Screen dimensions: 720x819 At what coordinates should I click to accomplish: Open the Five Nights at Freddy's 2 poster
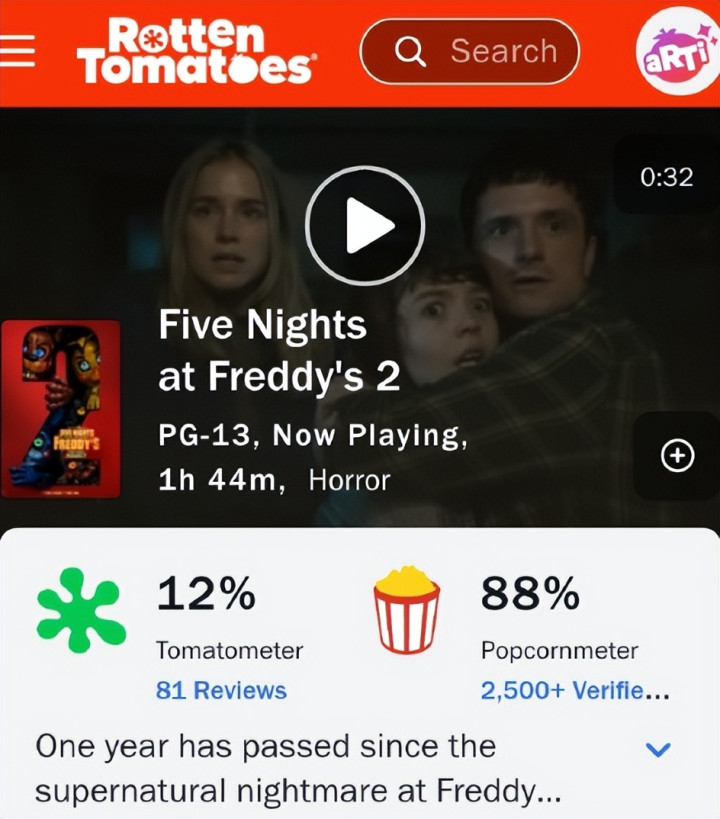[61, 408]
